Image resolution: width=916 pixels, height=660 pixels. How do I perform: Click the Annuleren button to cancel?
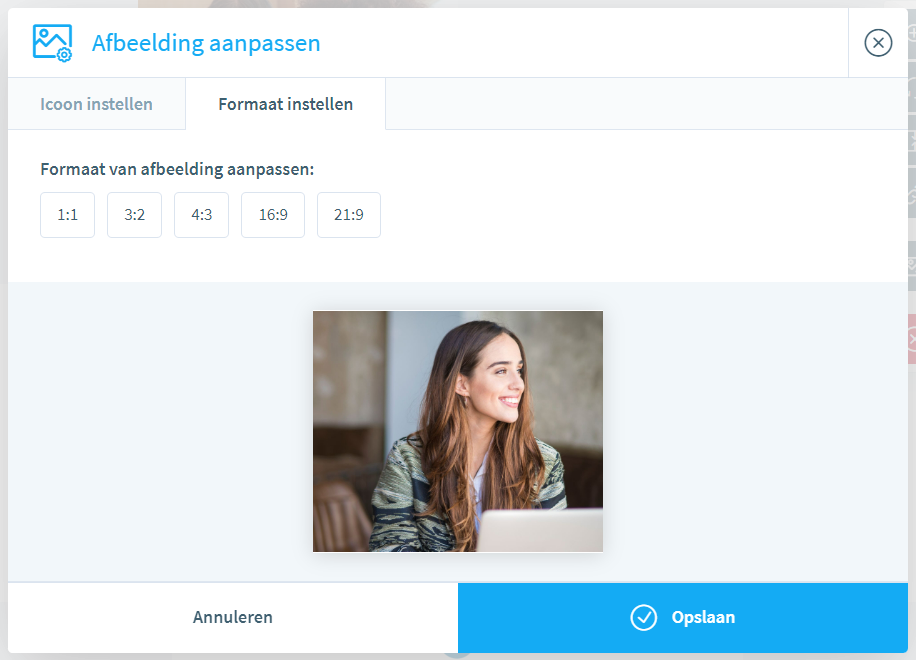232,617
